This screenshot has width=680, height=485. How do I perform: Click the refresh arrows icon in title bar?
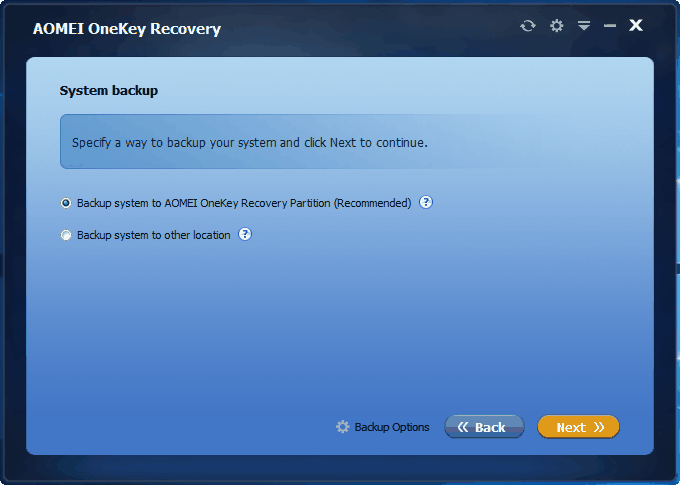tap(528, 26)
